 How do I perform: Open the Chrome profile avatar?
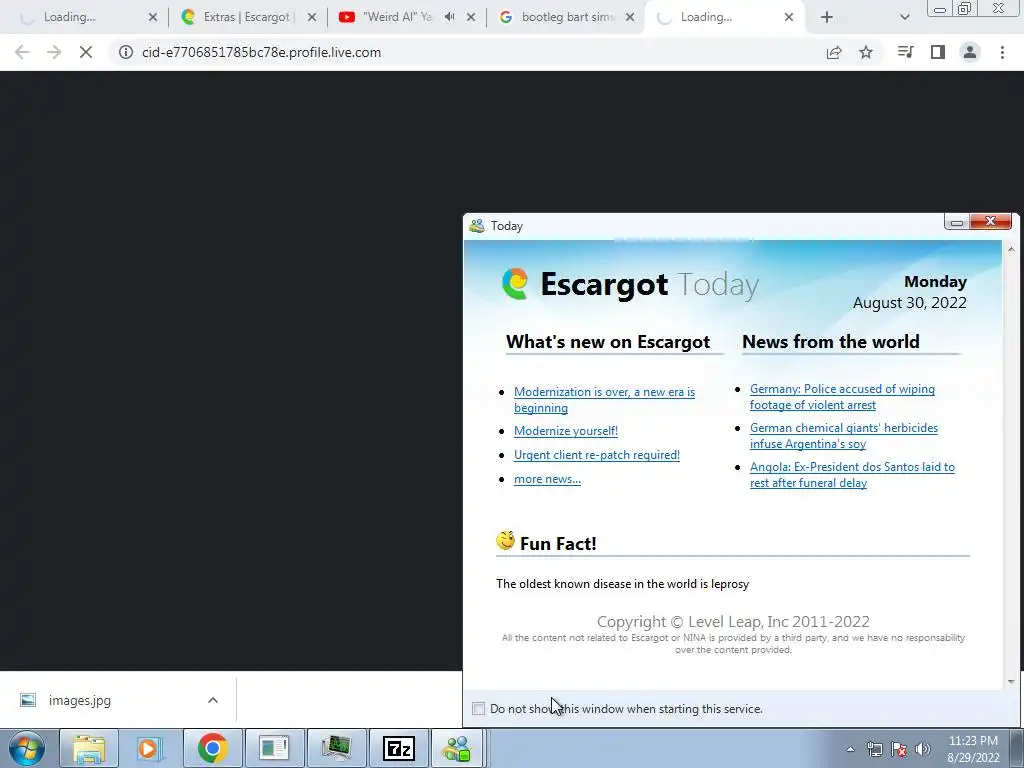(970, 52)
